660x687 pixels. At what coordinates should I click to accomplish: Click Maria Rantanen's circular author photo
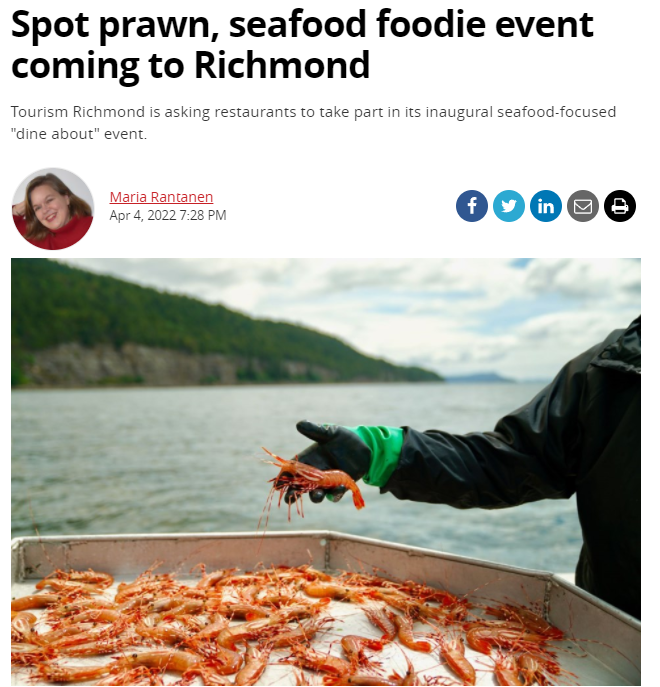(53, 209)
